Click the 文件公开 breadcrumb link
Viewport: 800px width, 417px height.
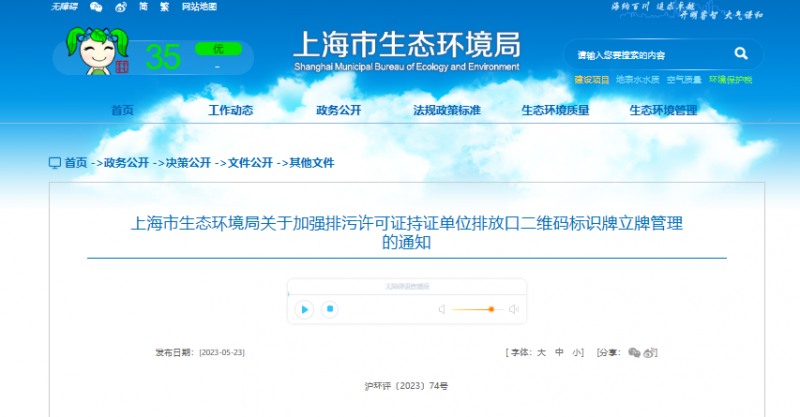[x=250, y=162]
